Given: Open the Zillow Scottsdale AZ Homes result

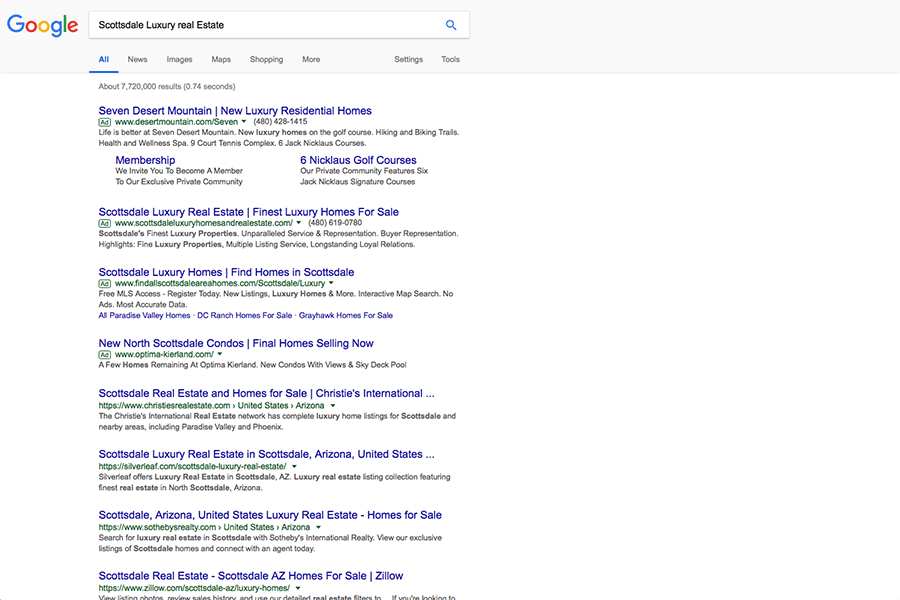Looking at the screenshot, I should point(251,576).
